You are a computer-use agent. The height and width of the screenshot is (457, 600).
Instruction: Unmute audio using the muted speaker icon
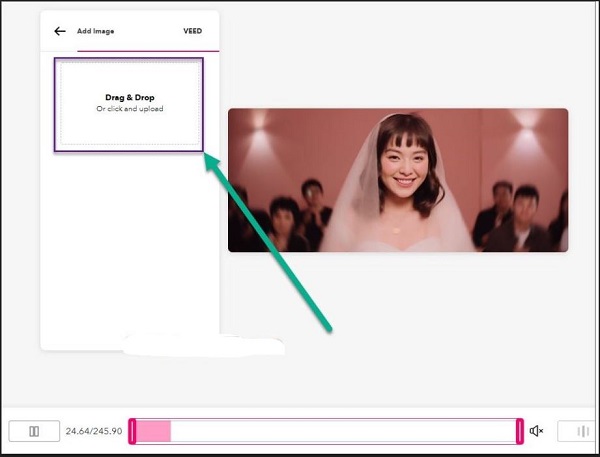click(537, 431)
